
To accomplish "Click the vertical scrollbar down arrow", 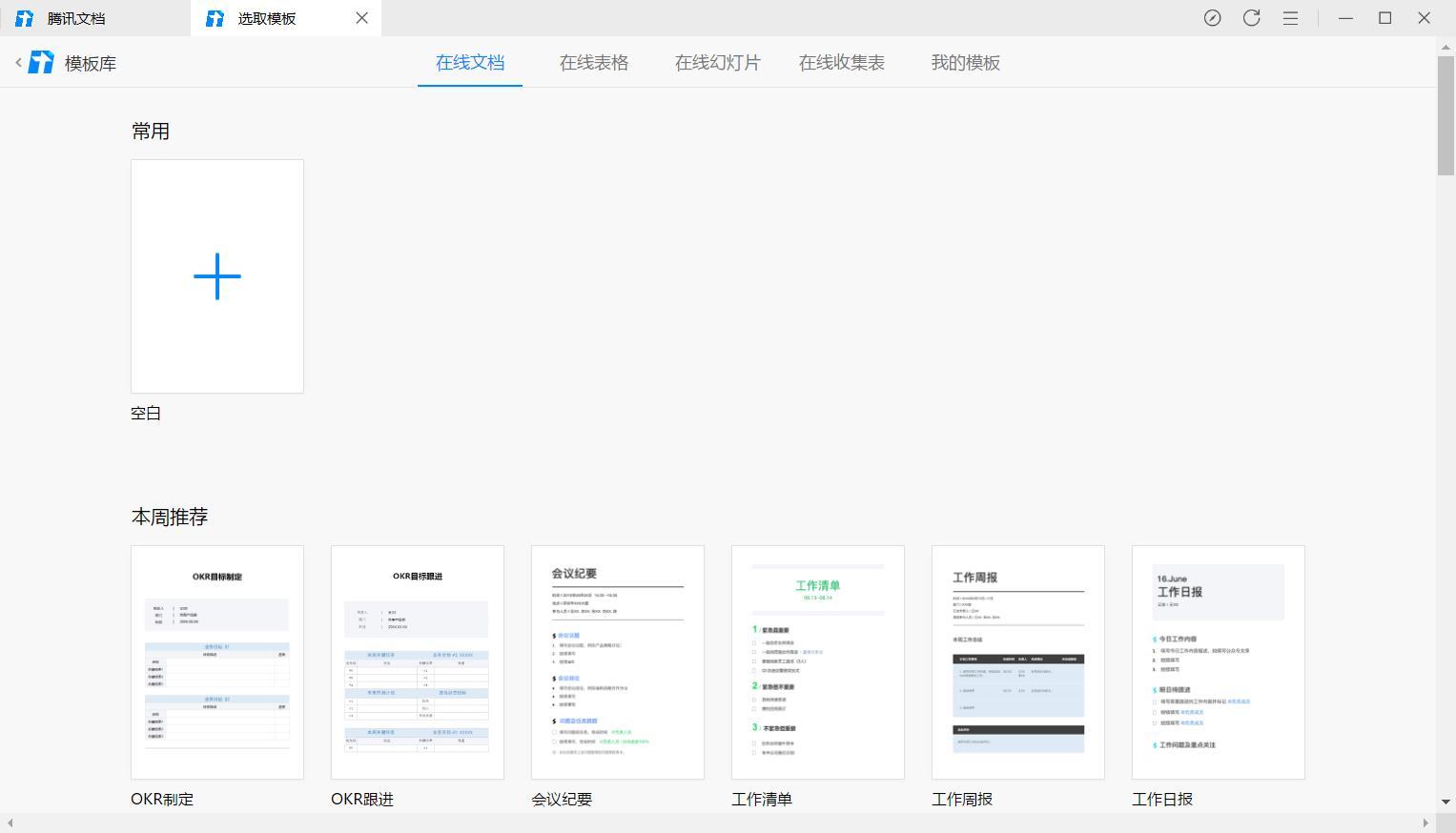I will point(1446,803).
